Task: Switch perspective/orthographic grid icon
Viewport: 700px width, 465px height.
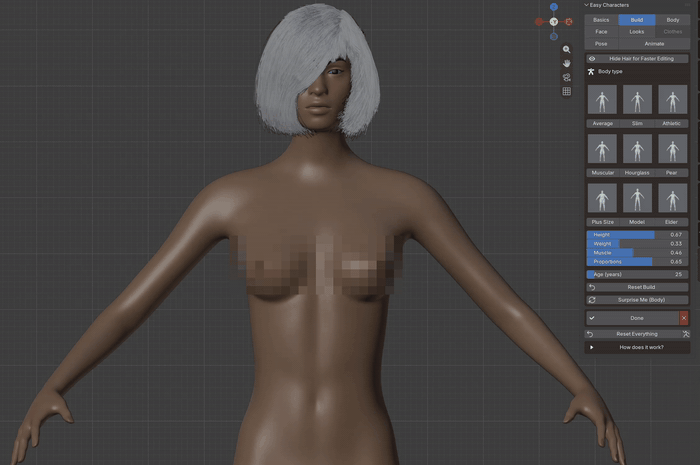Action: click(x=567, y=91)
